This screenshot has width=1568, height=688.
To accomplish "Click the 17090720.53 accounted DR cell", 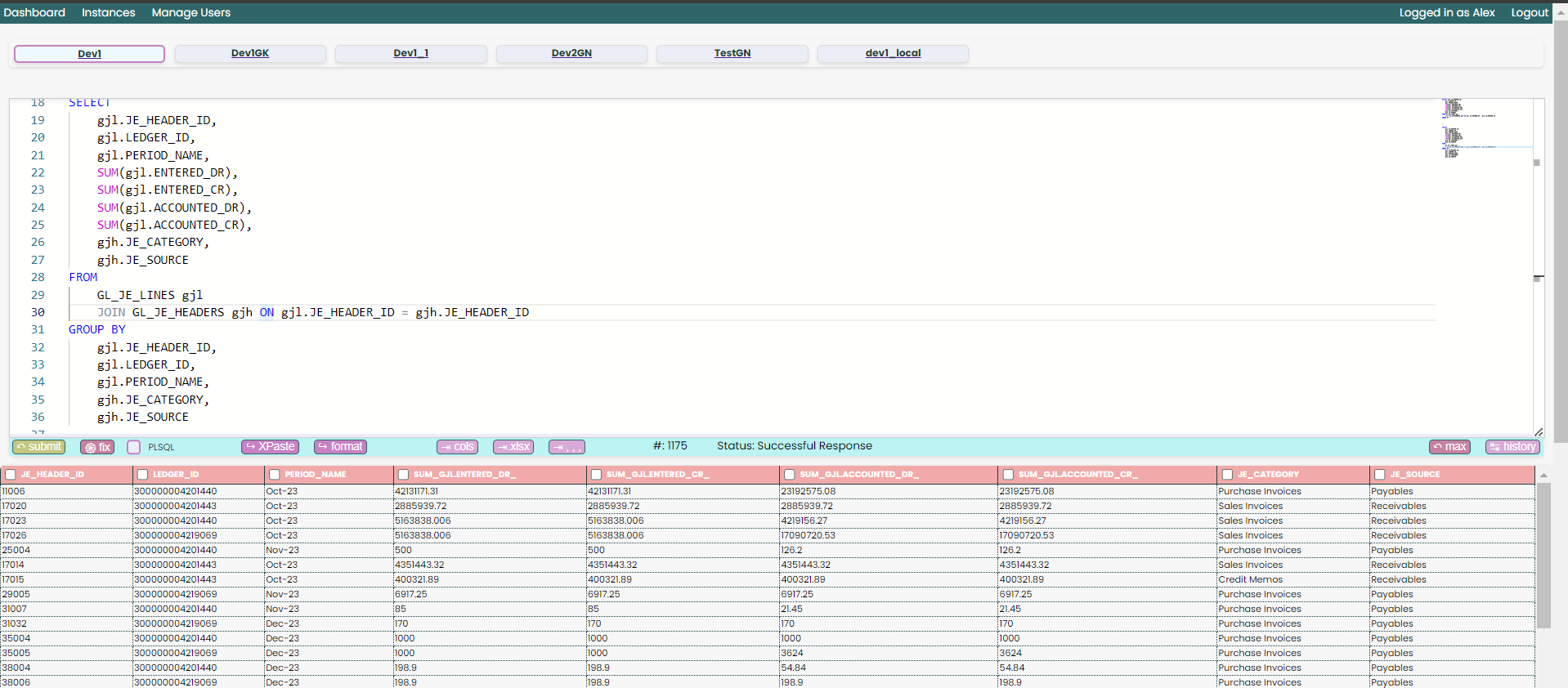I will [888, 535].
